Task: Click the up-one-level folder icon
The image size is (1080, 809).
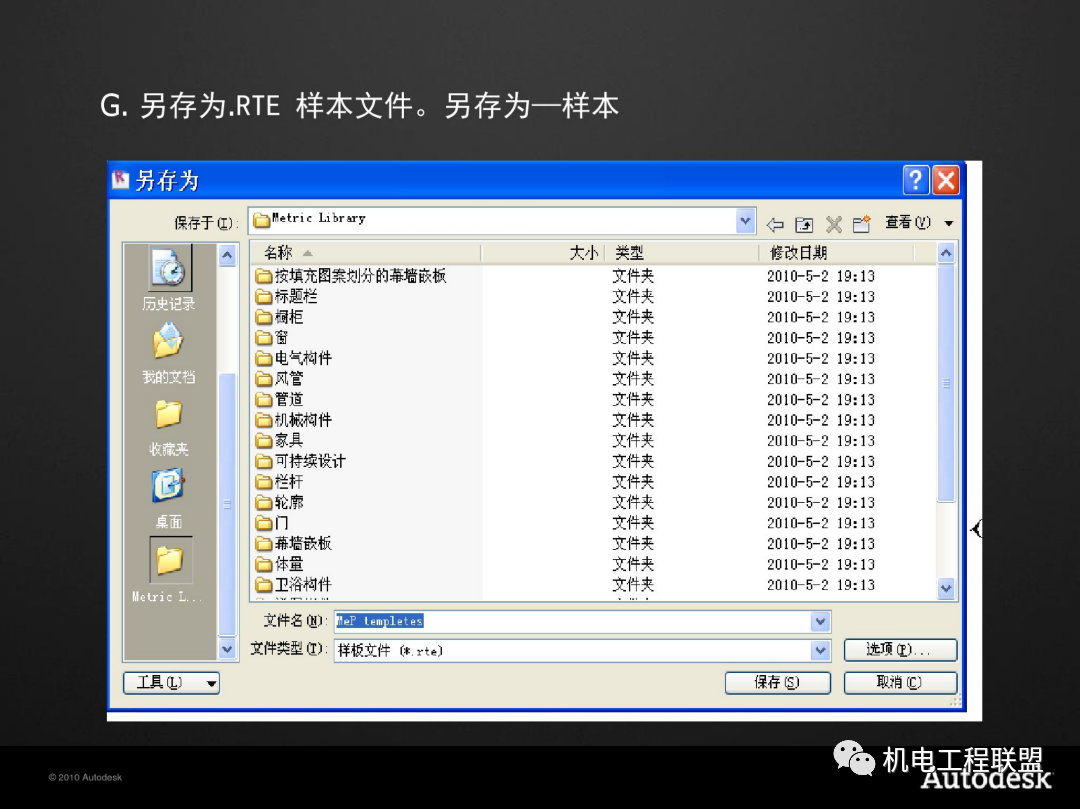Action: pos(804,224)
